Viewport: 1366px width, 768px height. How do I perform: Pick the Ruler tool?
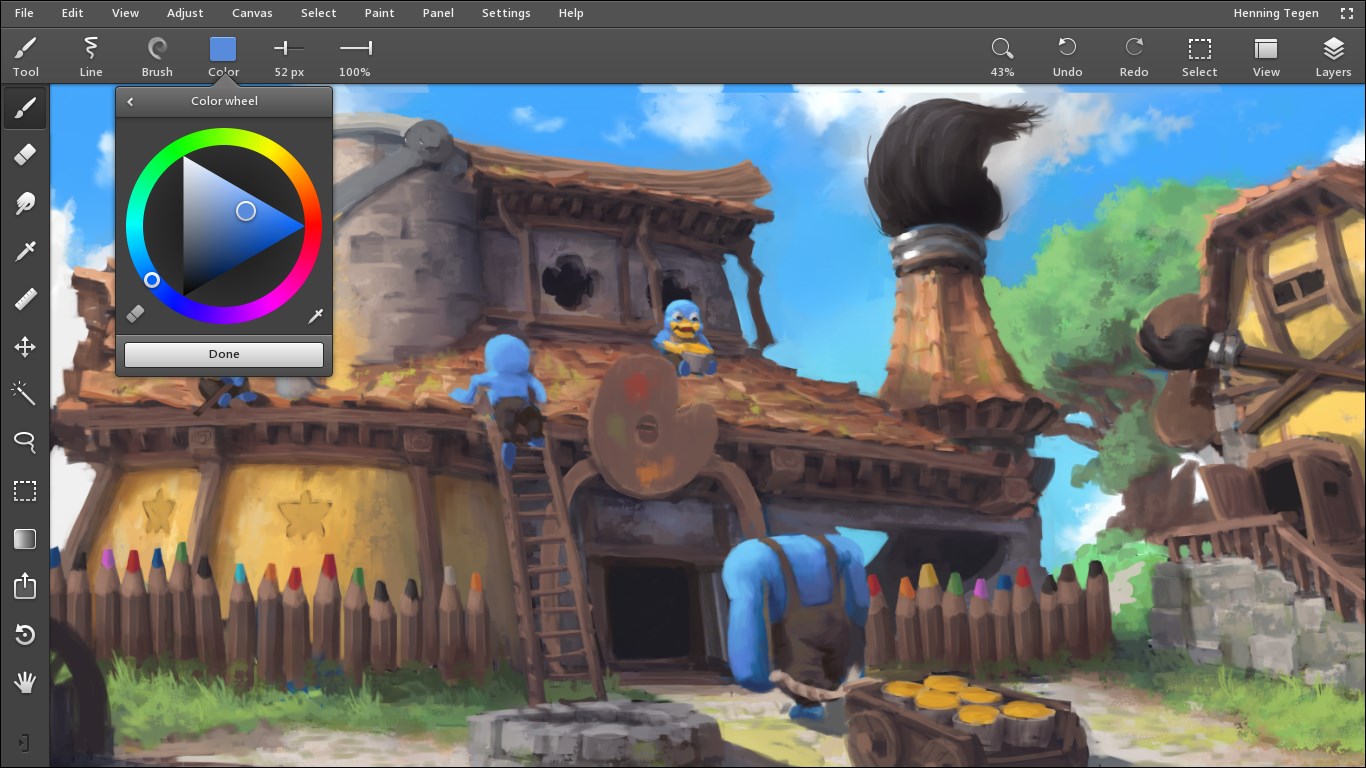point(24,299)
